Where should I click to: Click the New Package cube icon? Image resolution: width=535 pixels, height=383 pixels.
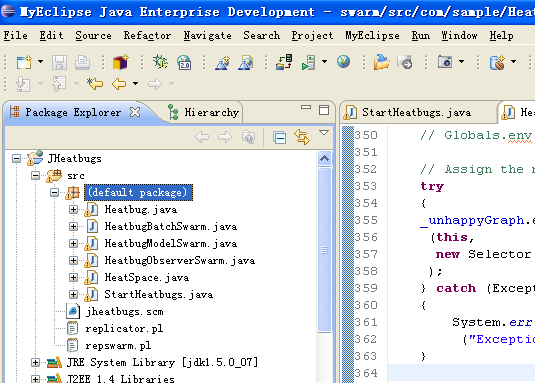pos(120,62)
